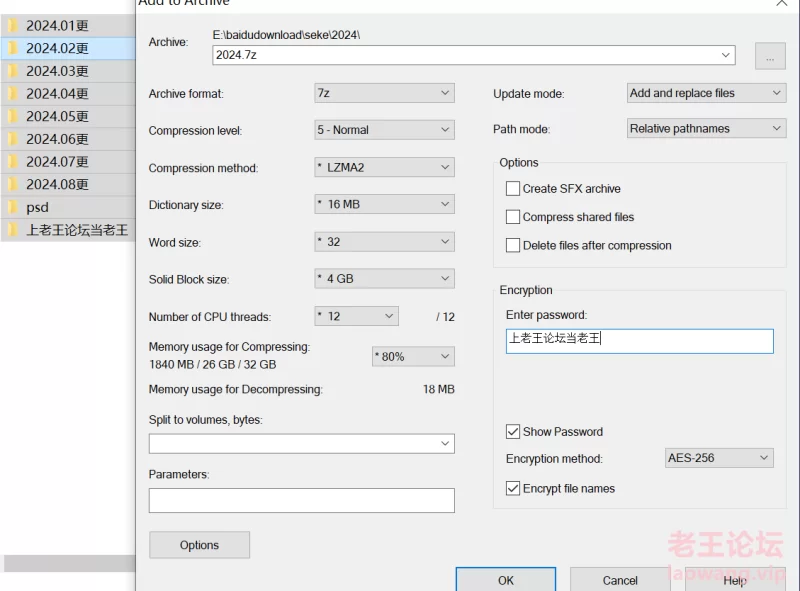Viewport: 800px width, 591px height.
Task: Select the 2024.07更 folder row
Action: click(68, 161)
